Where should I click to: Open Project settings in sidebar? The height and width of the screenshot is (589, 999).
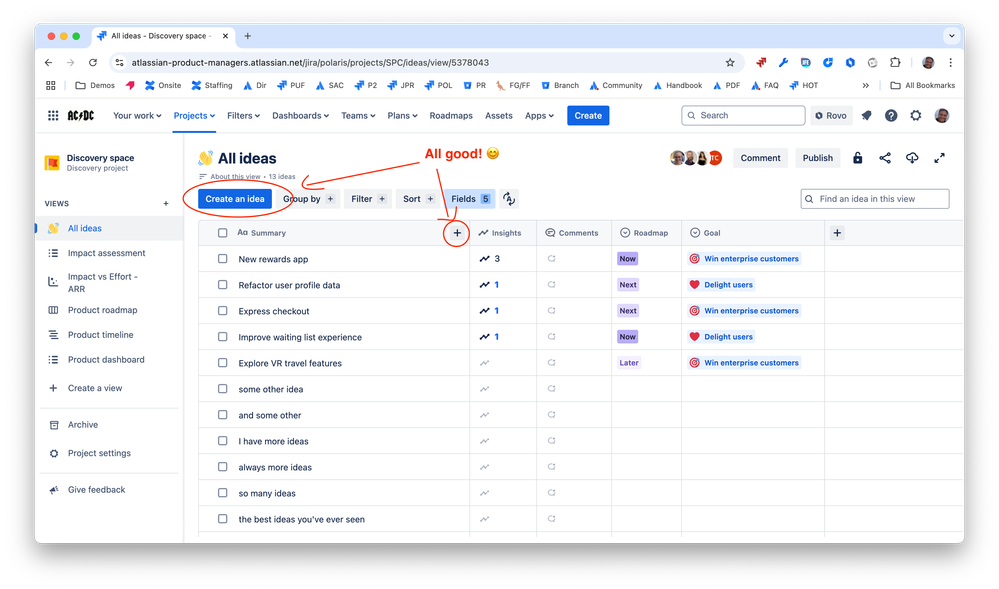(99, 453)
